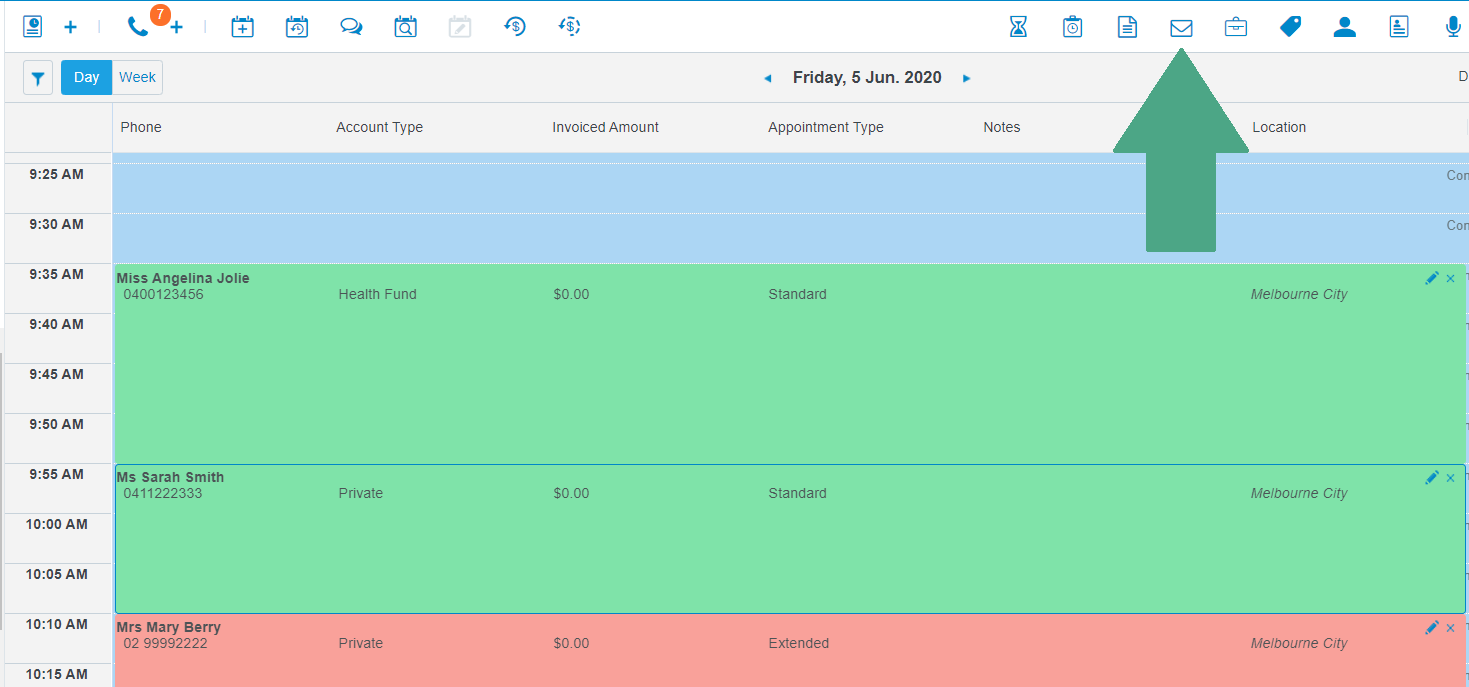The height and width of the screenshot is (687, 1469).
Task: Select the chat bubbles messaging icon
Action: [351, 26]
